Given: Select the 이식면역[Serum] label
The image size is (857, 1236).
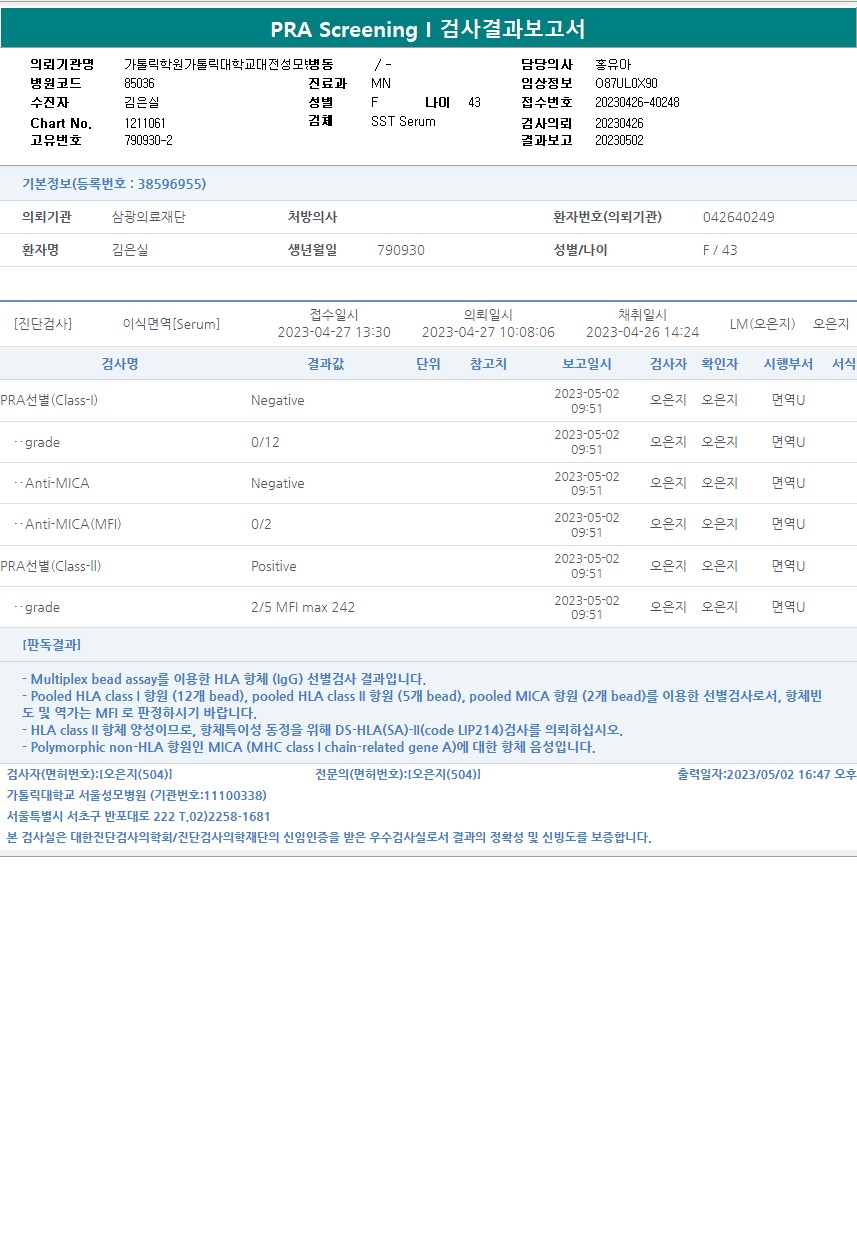Looking at the screenshot, I should [x=171, y=324].
